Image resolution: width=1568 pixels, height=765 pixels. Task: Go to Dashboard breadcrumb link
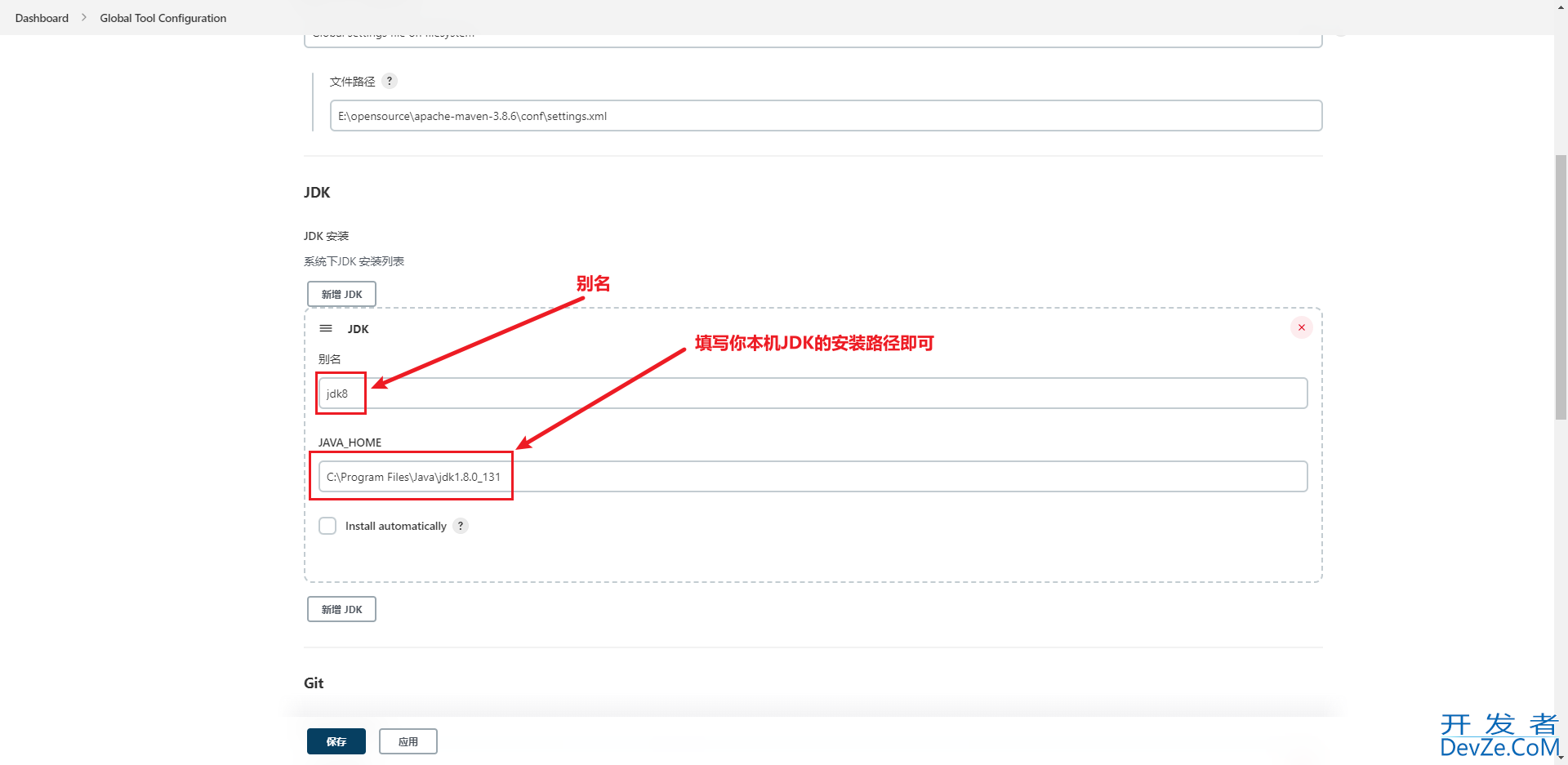[42, 18]
